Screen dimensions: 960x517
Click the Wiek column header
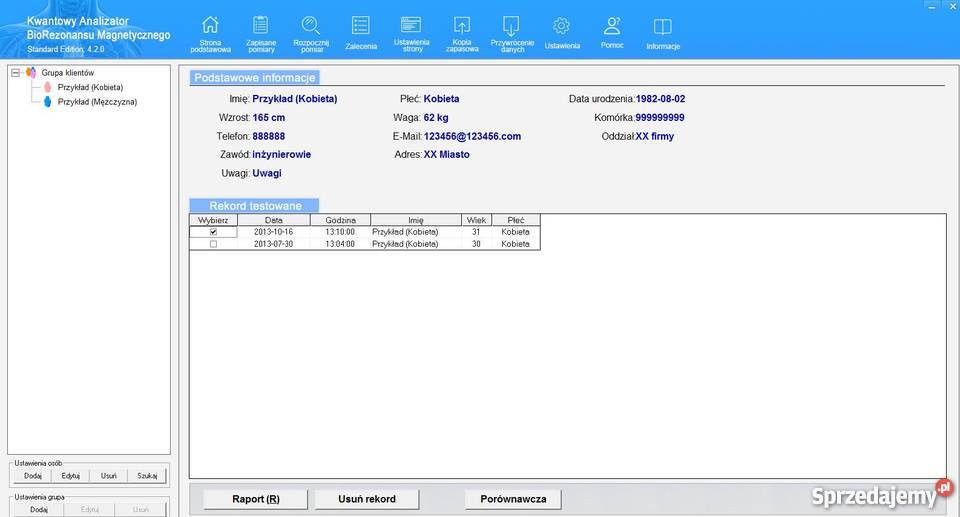476,220
